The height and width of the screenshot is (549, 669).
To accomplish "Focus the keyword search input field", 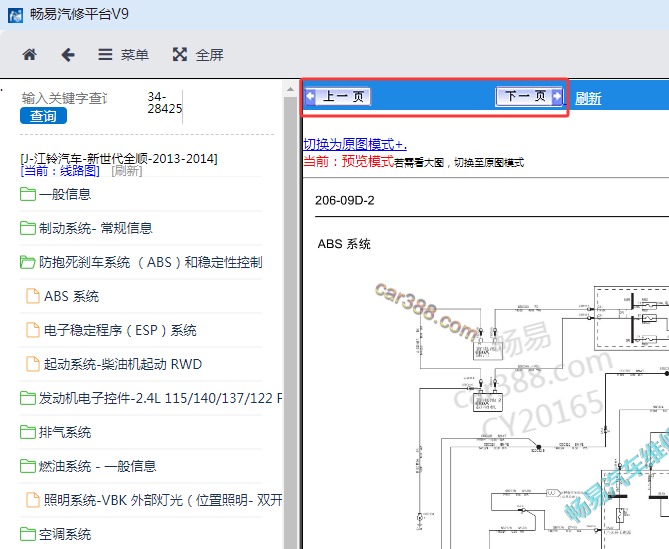I will [64, 98].
